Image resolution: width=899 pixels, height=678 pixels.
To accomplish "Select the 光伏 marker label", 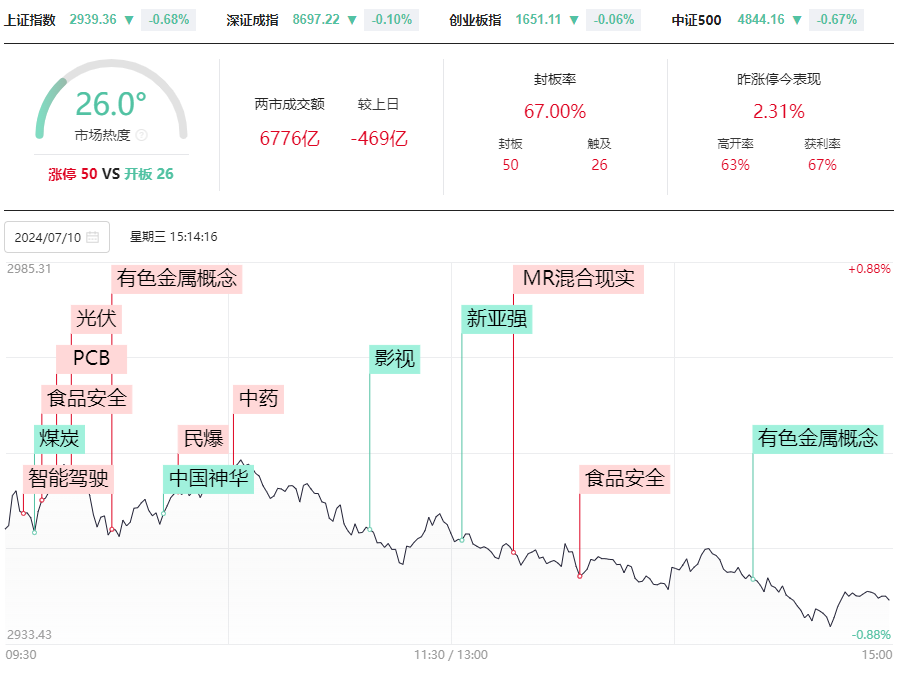I will pos(96,319).
